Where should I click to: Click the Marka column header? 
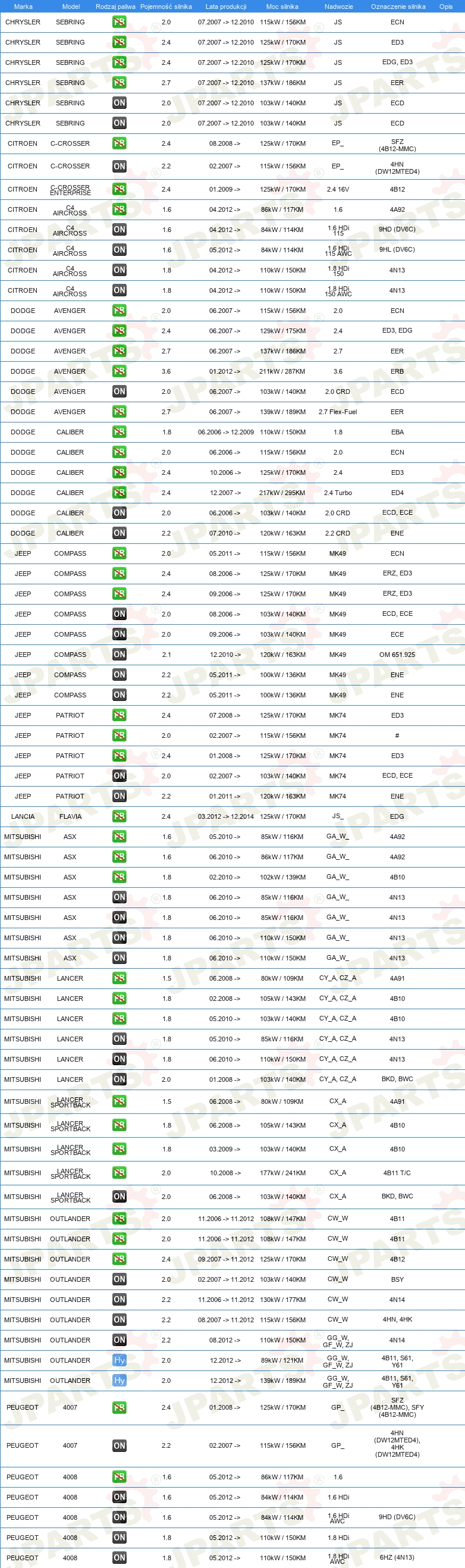23,7
